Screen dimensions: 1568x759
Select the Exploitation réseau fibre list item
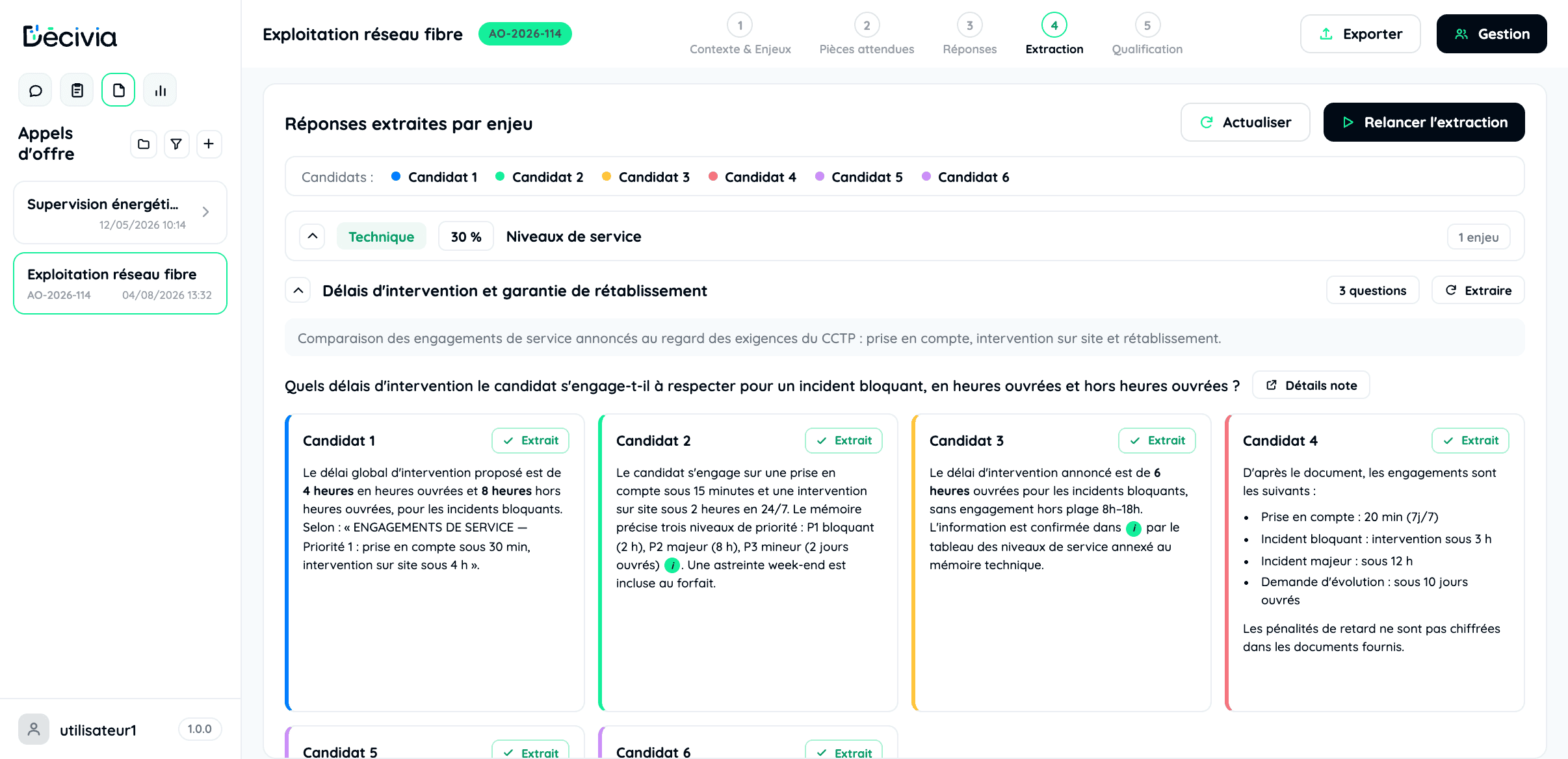[x=120, y=283]
